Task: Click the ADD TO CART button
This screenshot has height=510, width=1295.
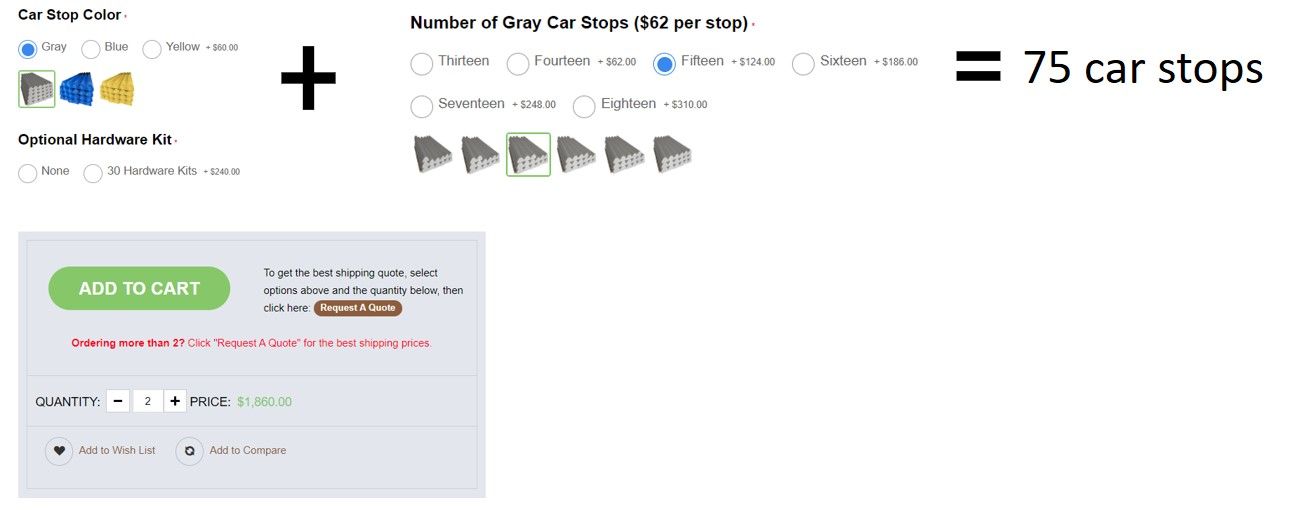Action: pos(139,288)
